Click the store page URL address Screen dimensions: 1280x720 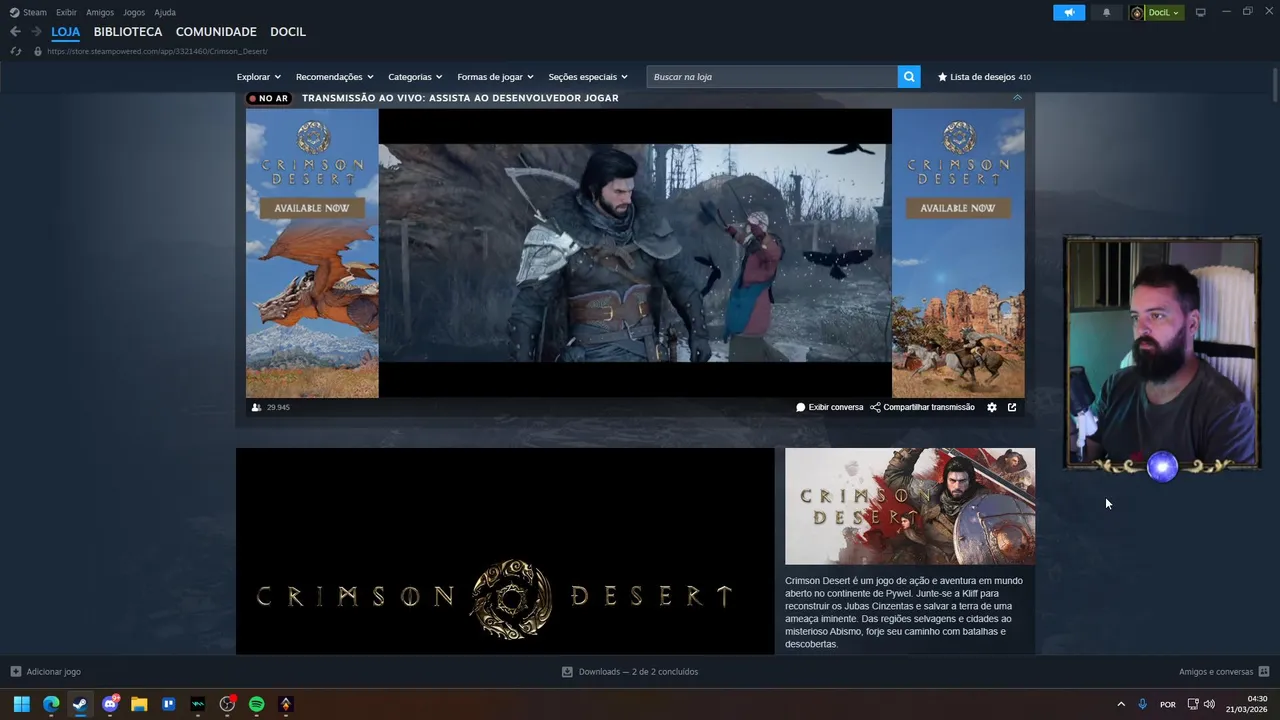[x=157, y=51]
